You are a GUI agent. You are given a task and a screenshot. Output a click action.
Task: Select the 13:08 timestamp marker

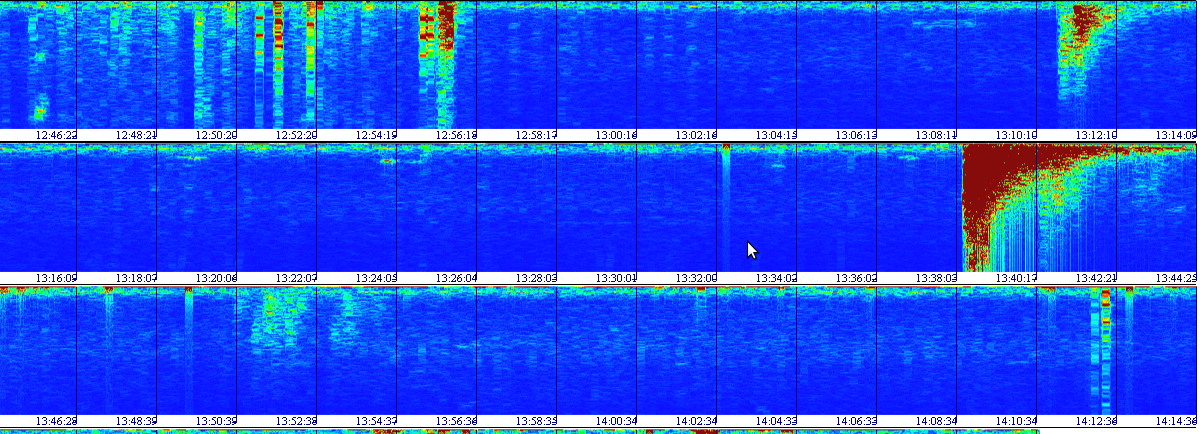click(936, 134)
